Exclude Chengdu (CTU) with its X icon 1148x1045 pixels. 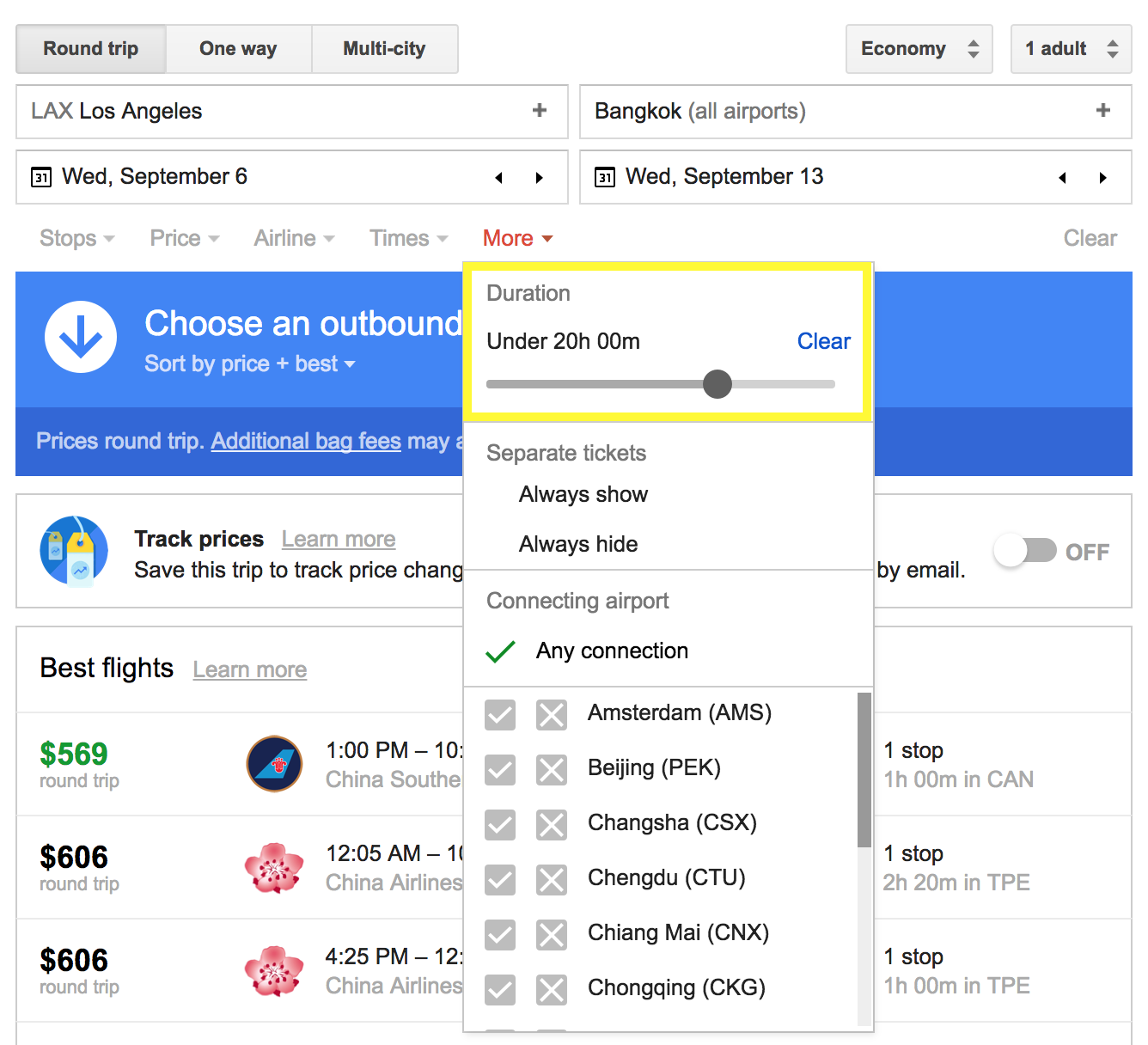coord(552,879)
